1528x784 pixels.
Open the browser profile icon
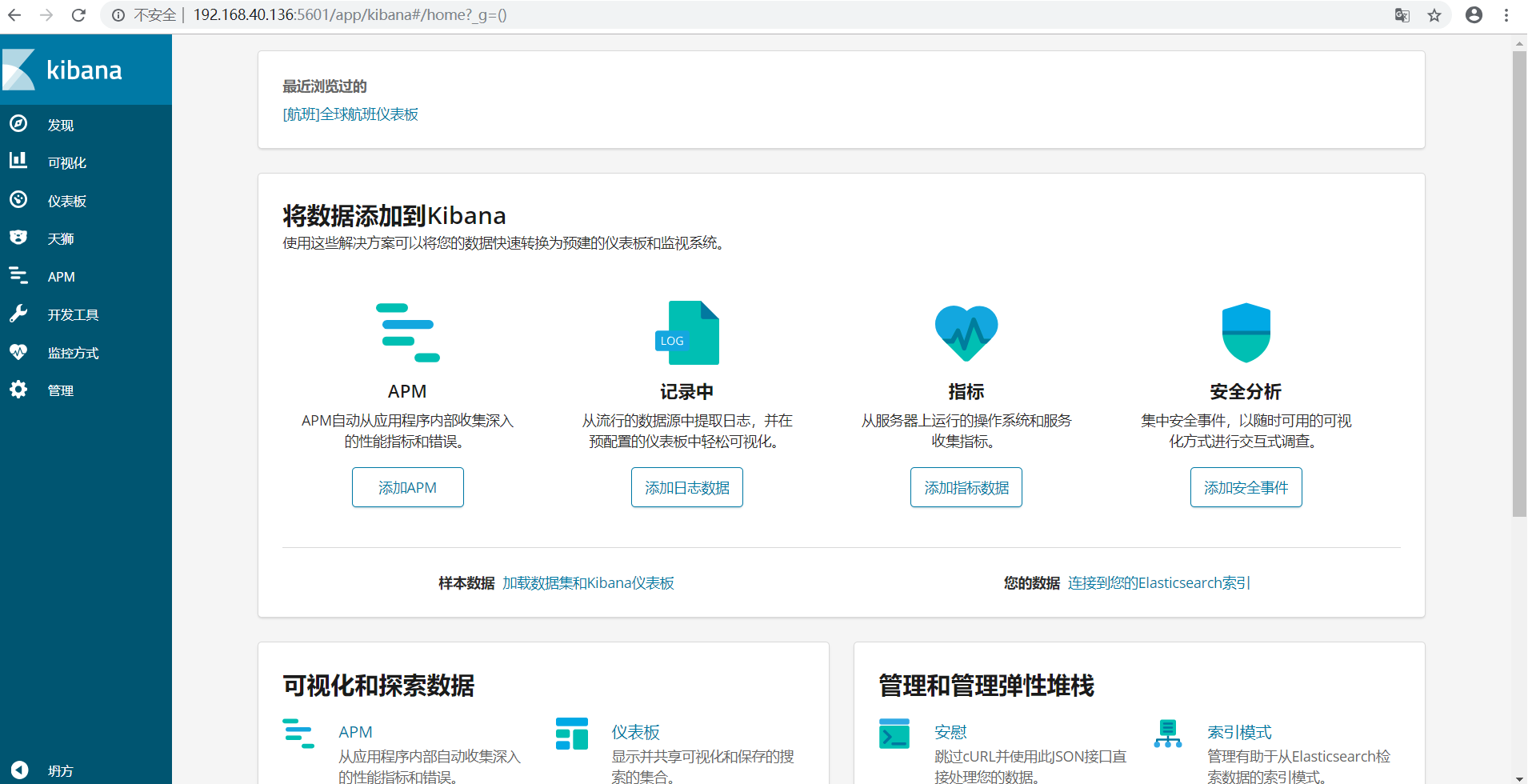(1474, 15)
